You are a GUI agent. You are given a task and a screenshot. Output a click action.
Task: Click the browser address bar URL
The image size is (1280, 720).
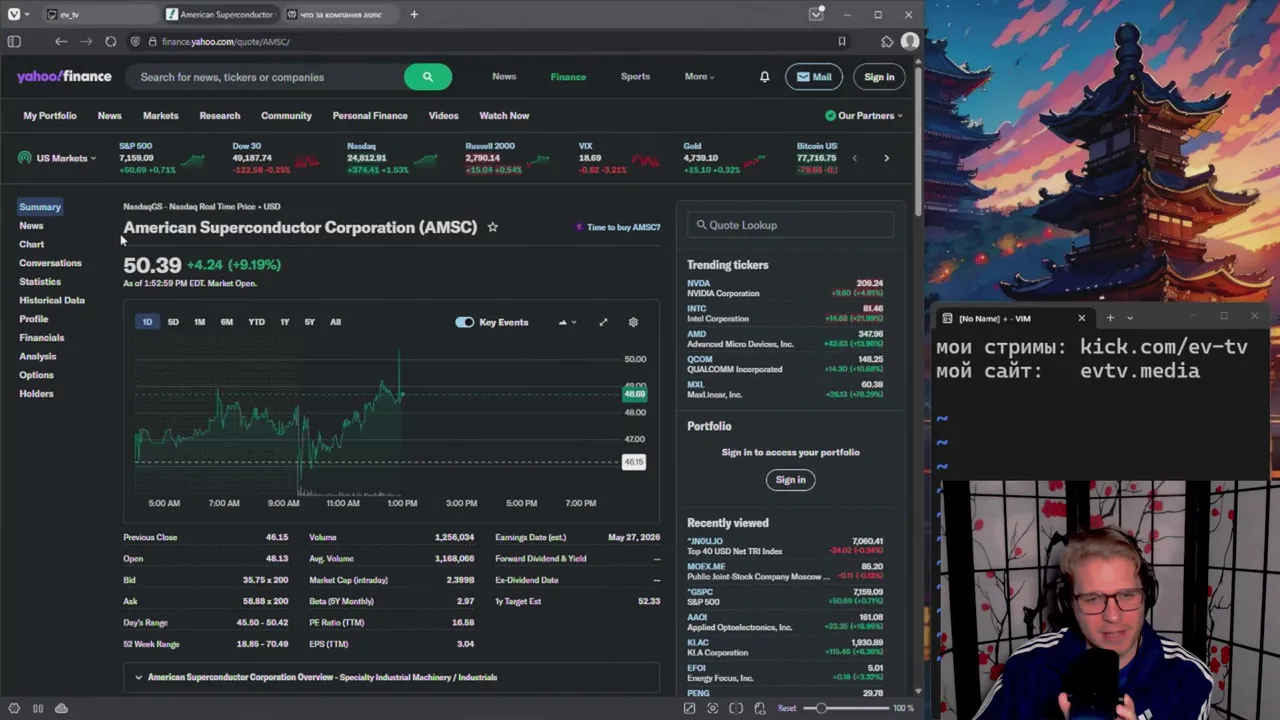pyautogui.click(x=226, y=42)
